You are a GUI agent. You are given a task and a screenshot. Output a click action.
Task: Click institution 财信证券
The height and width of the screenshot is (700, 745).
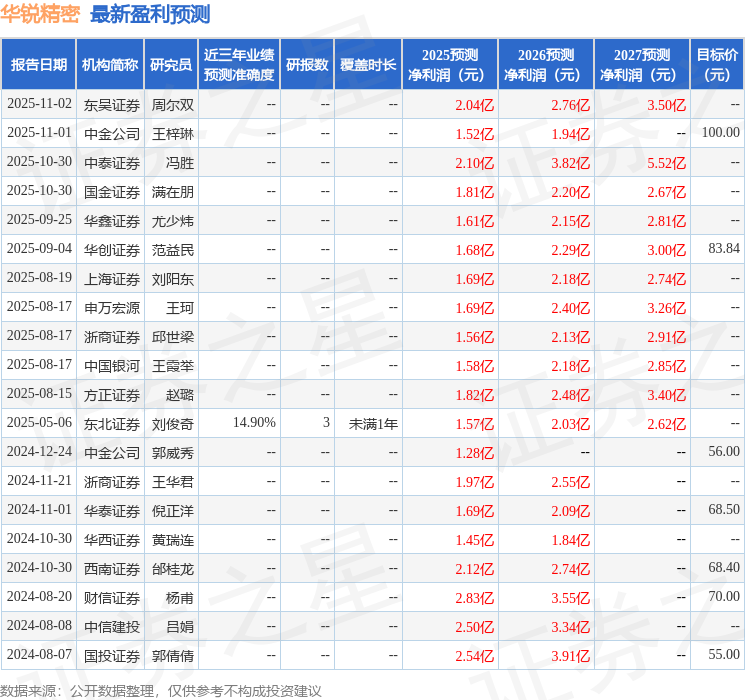pyautogui.click(x=112, y=598)
